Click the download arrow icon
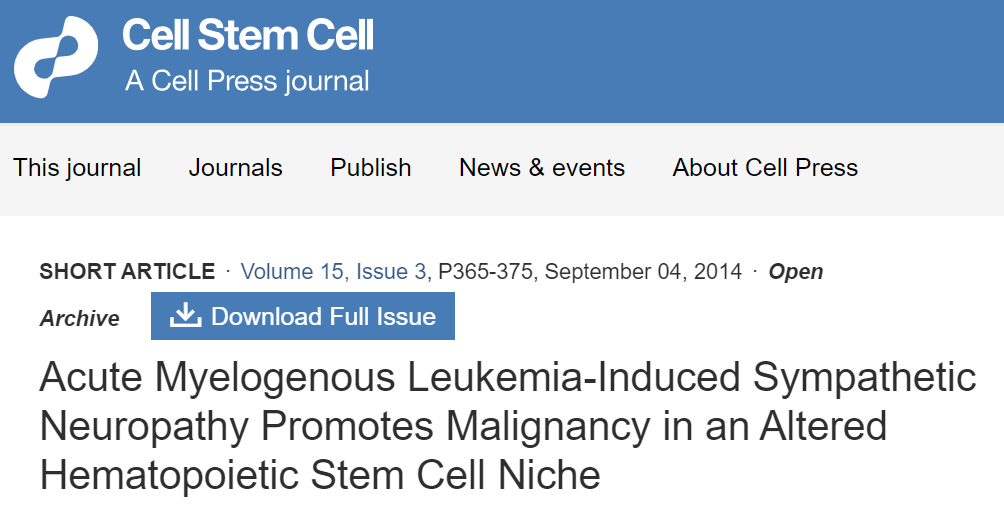 185,316
